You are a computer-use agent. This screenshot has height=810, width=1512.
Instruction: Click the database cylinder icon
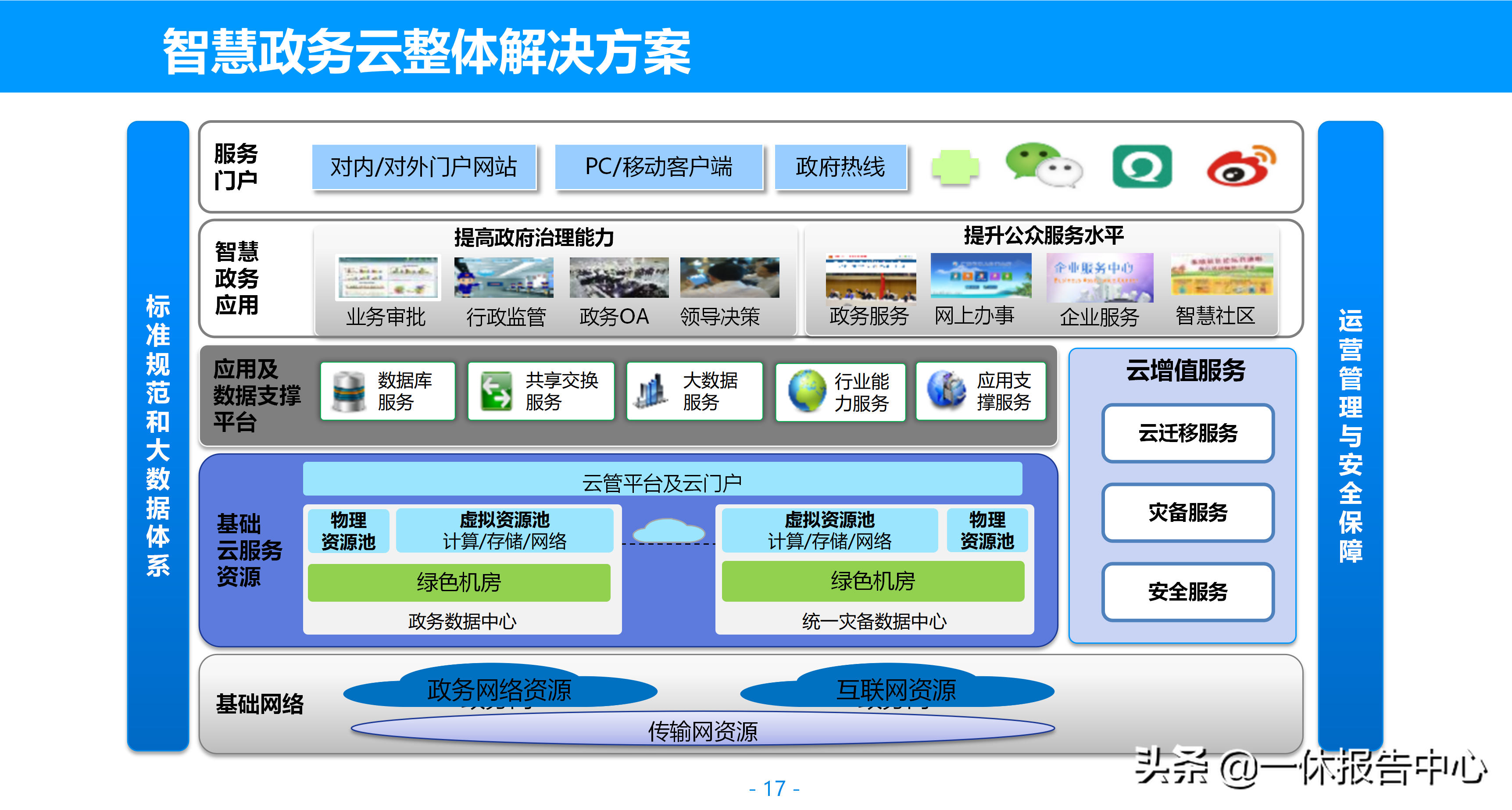point(349,392)
